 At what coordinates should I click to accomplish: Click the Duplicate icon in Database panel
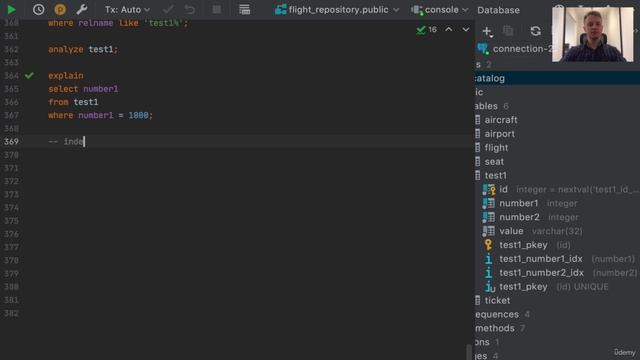click(x=508, y=31)
